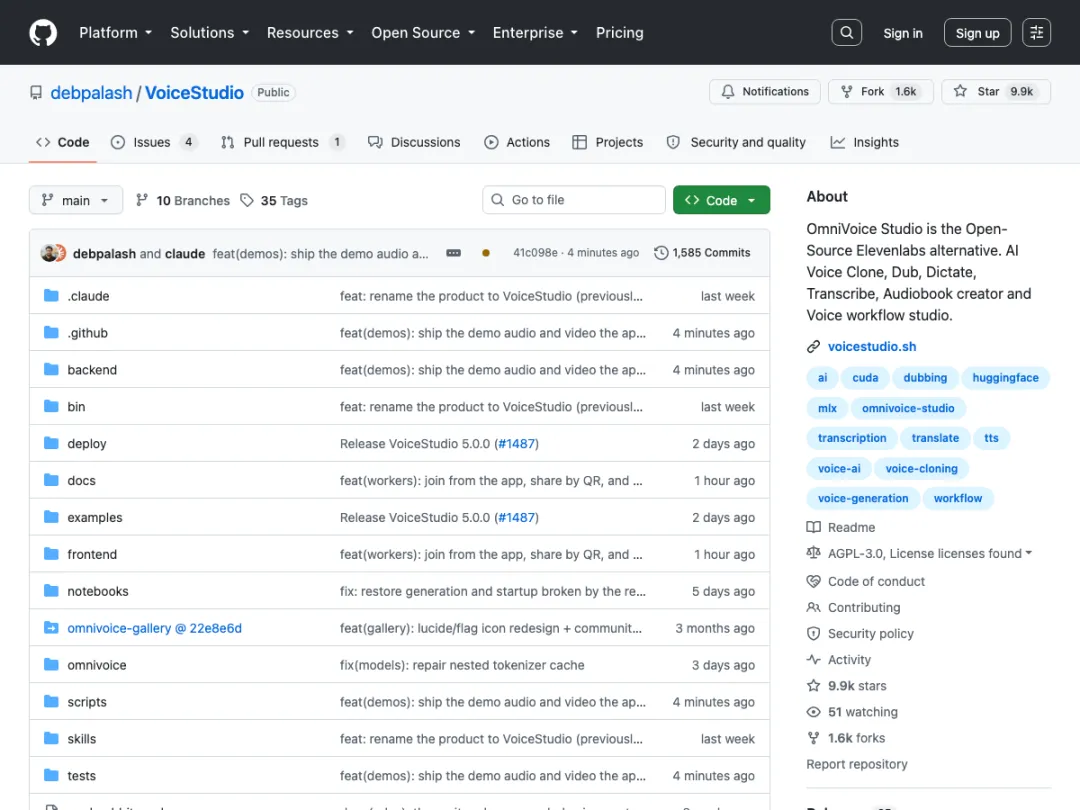Expand the green Code dropdown button
The height and width of the screenshot is (810, 1080).
click(721, 200)
